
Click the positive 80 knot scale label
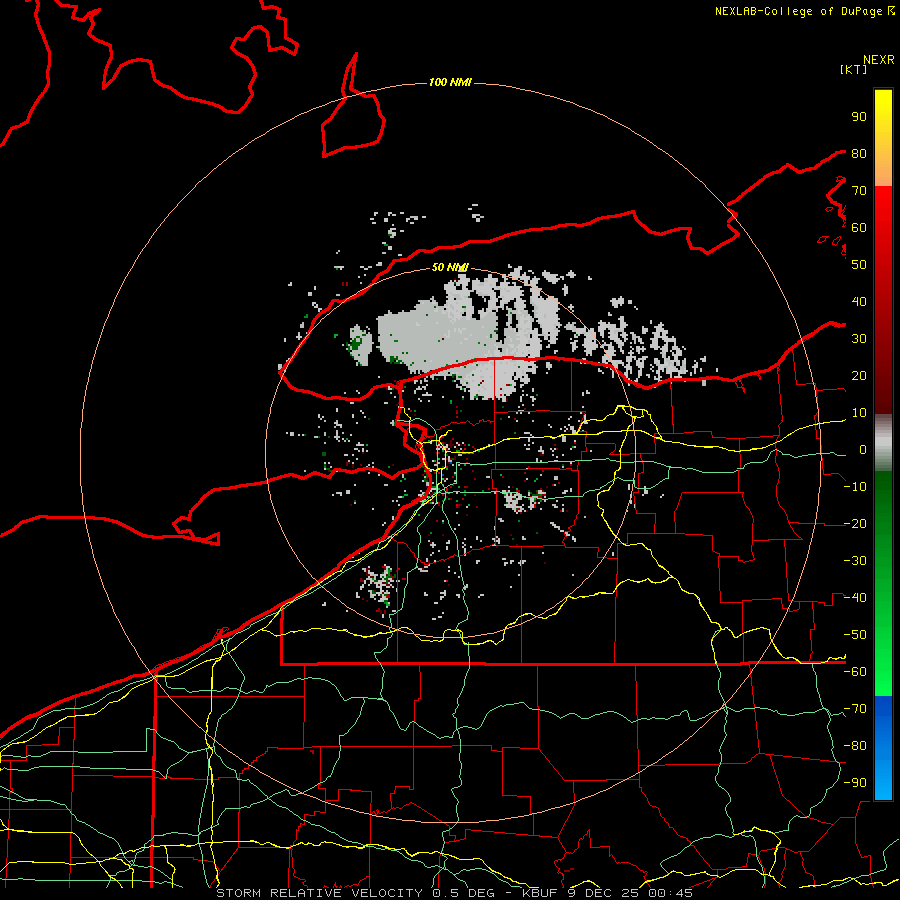(859, 153)
